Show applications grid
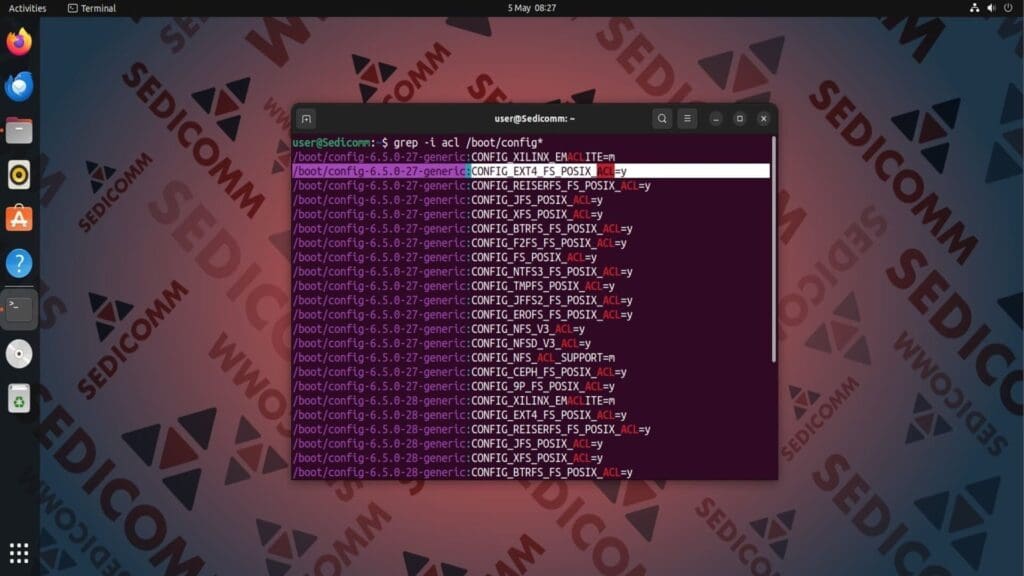The width and height of the screenshot is (1024, 576). pos(19,553)
